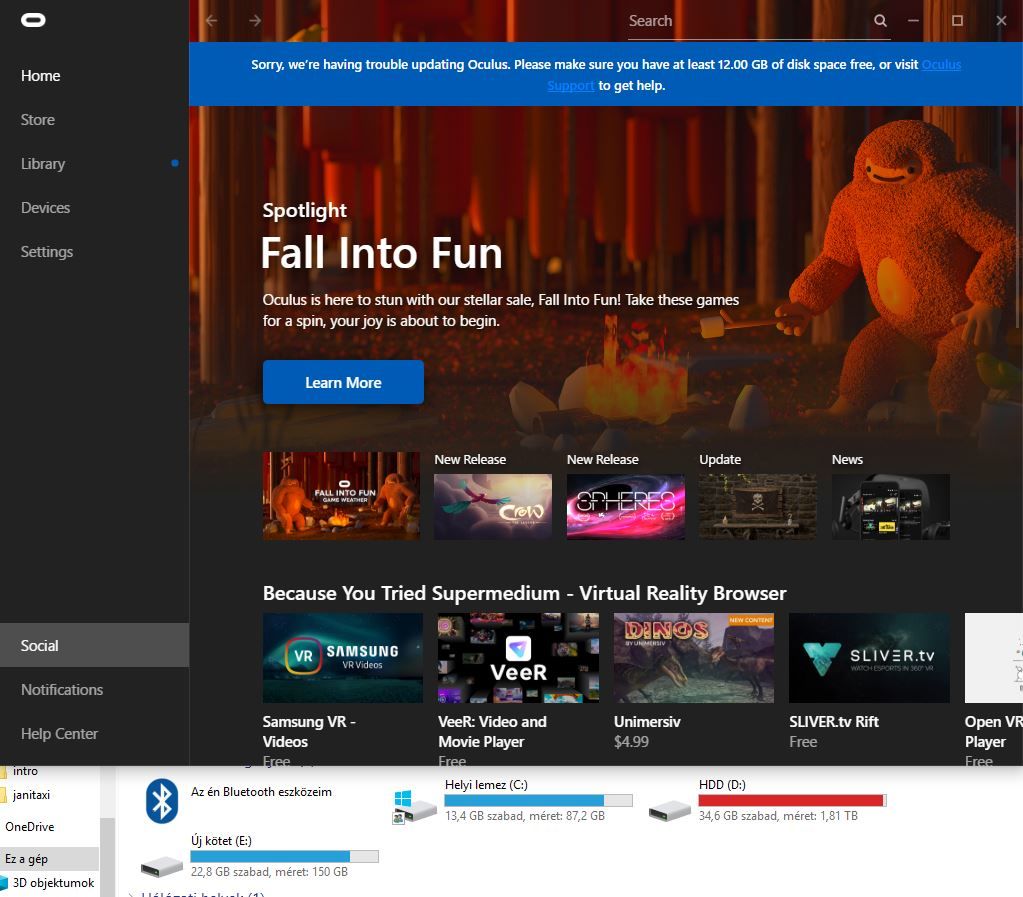Click '22,8 GB szabad, méret: 150 GB'

(269, 872)
